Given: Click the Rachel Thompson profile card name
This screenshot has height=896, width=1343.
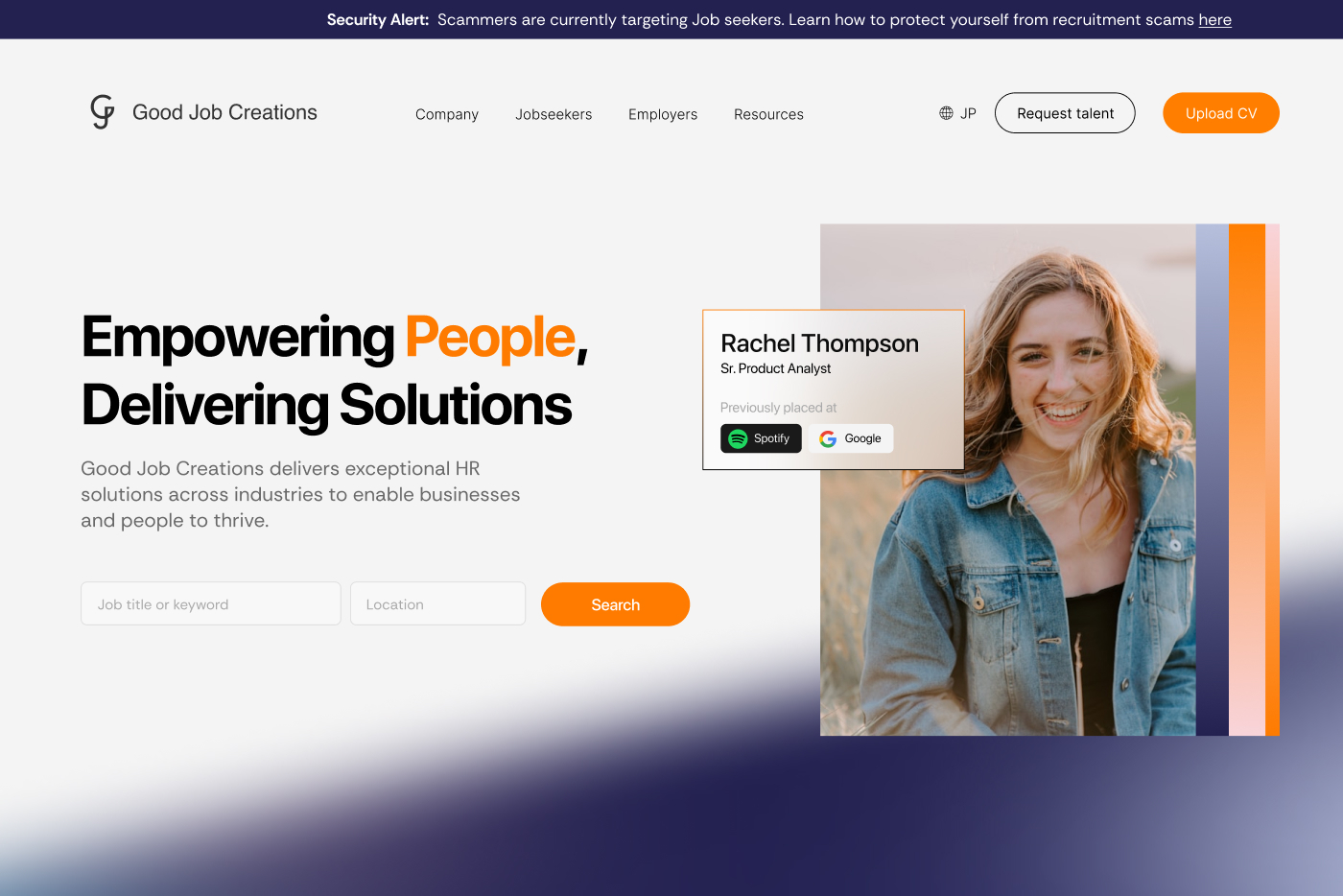Looking at the screenshot, I should click(819, 343).
